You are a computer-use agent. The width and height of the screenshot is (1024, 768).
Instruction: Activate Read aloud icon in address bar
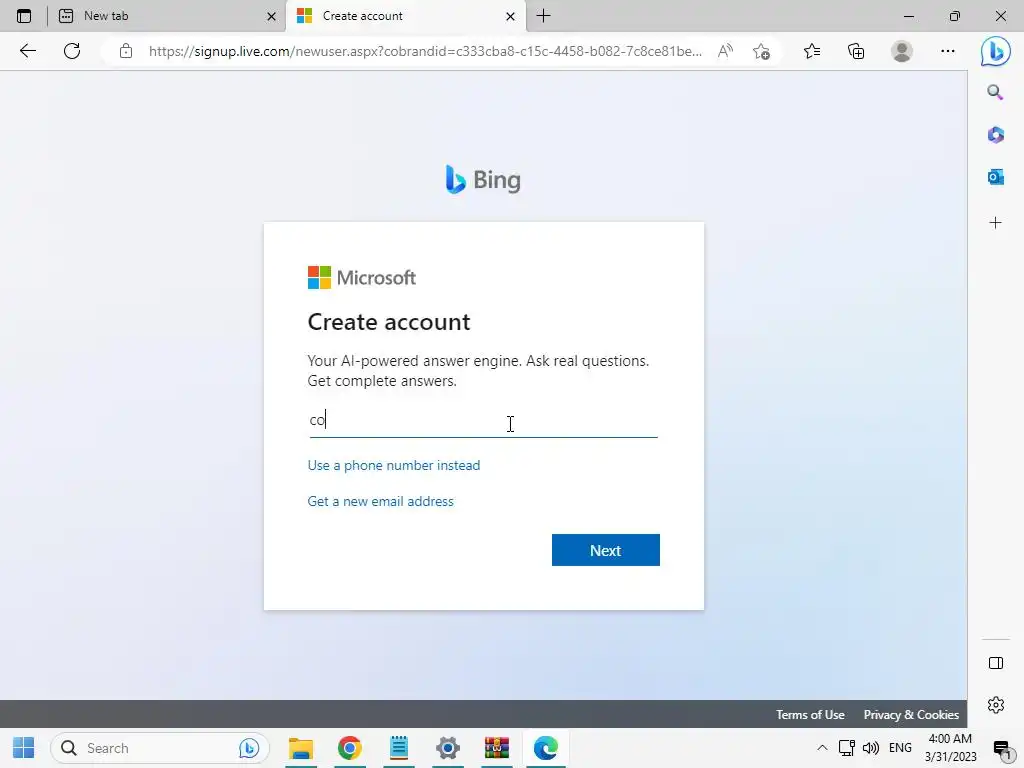tap(725, 51)
